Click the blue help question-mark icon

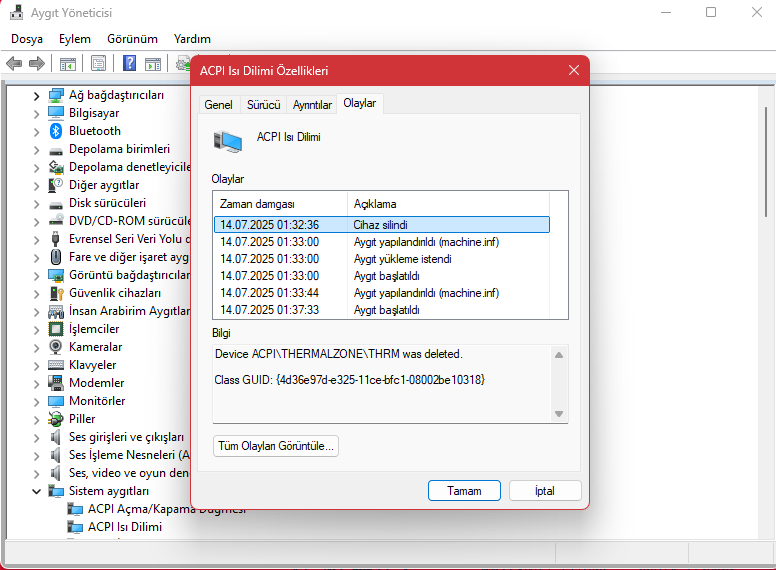(x=129, y=63)
